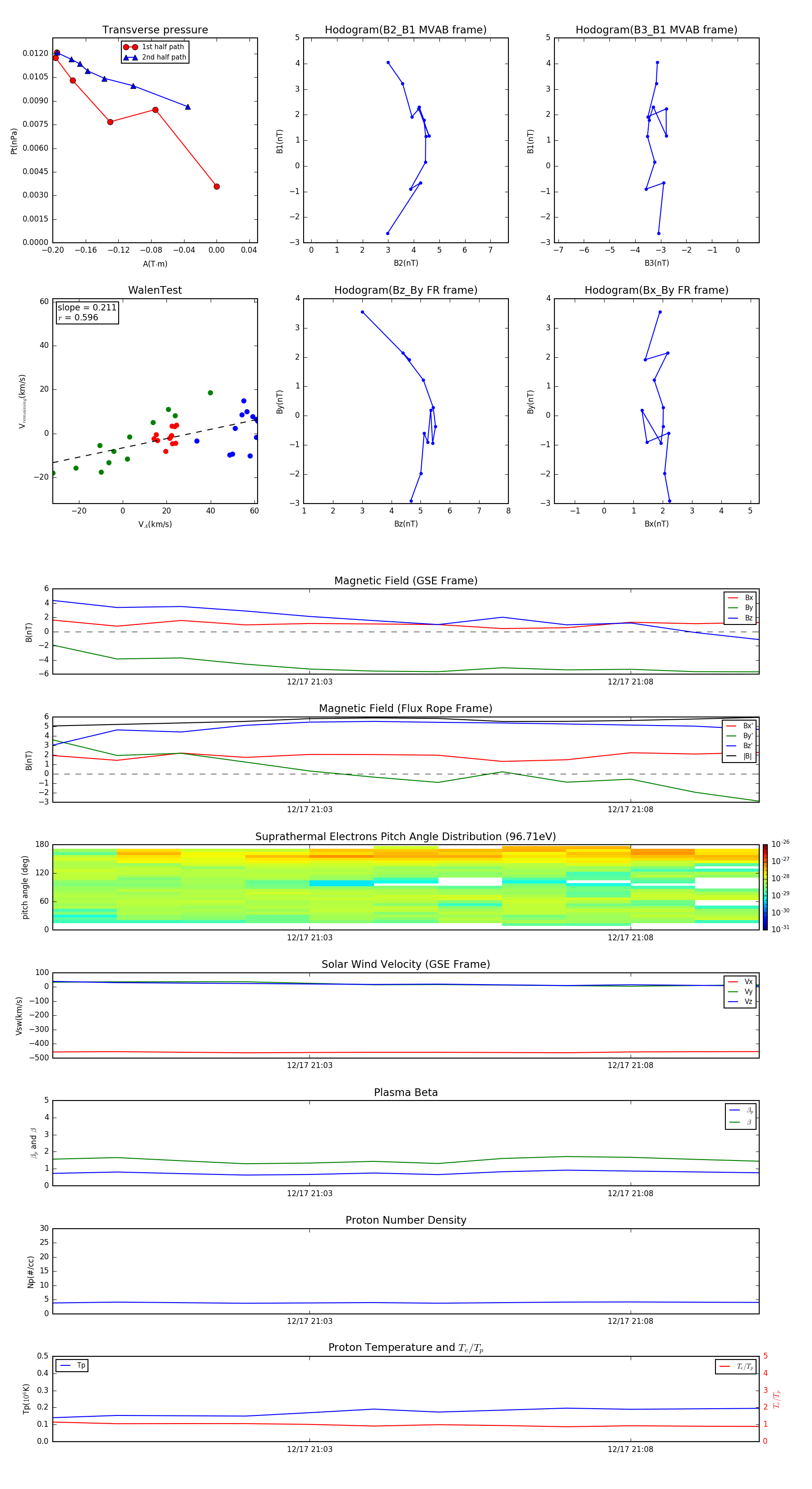812x1489 pixels.
Task: Click the pitch angle colorbar scale
Action: click(765, 887)
